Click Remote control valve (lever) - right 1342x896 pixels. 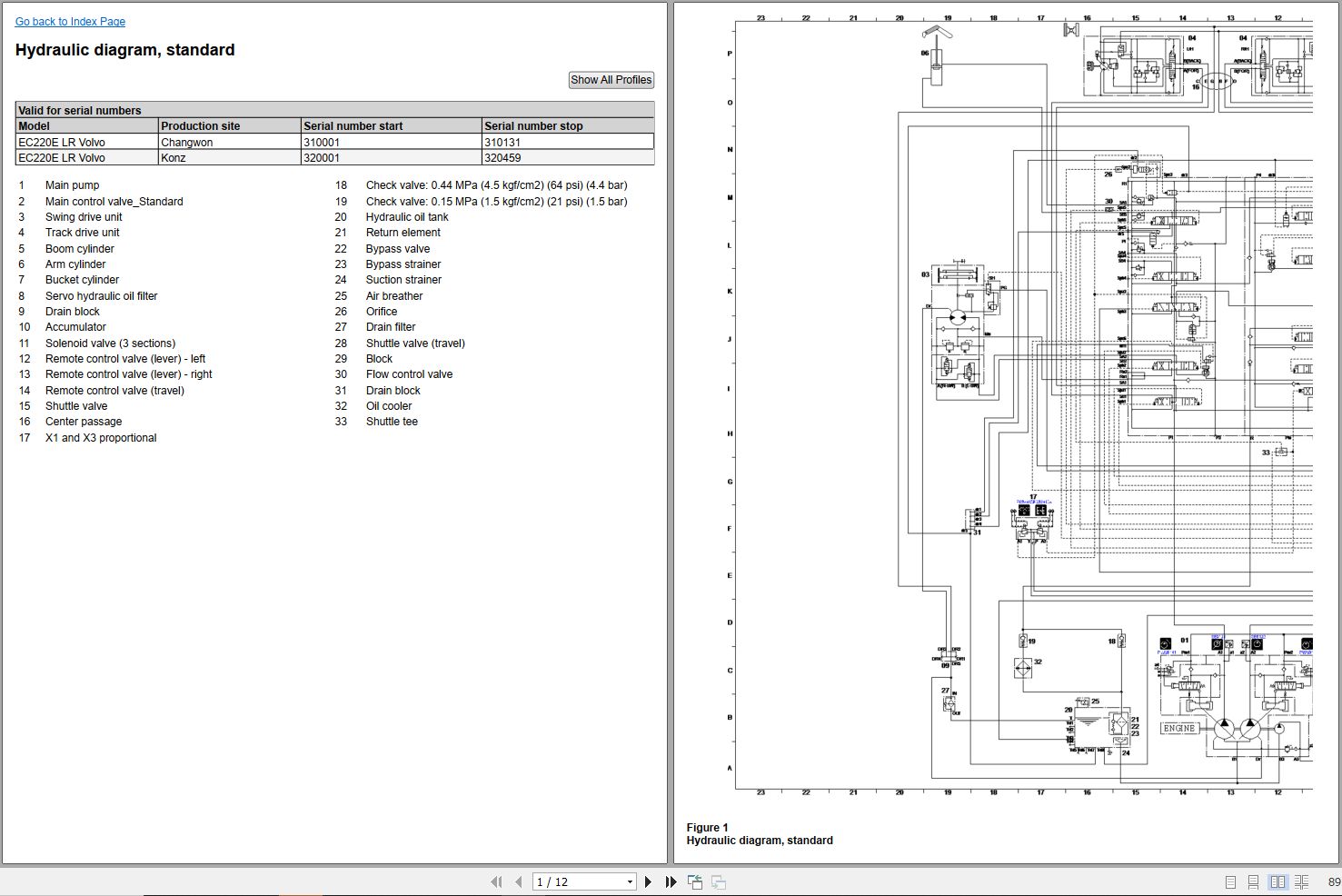129,374
